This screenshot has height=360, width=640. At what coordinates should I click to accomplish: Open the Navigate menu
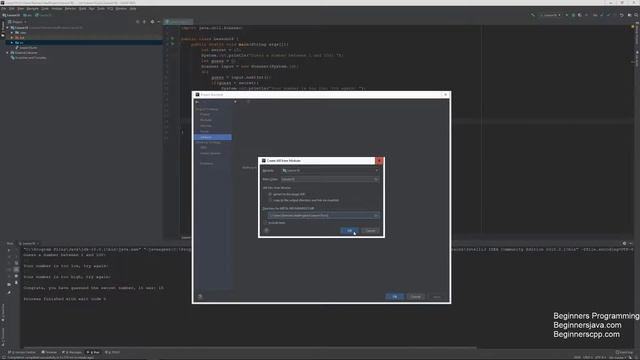pos(33,9)
